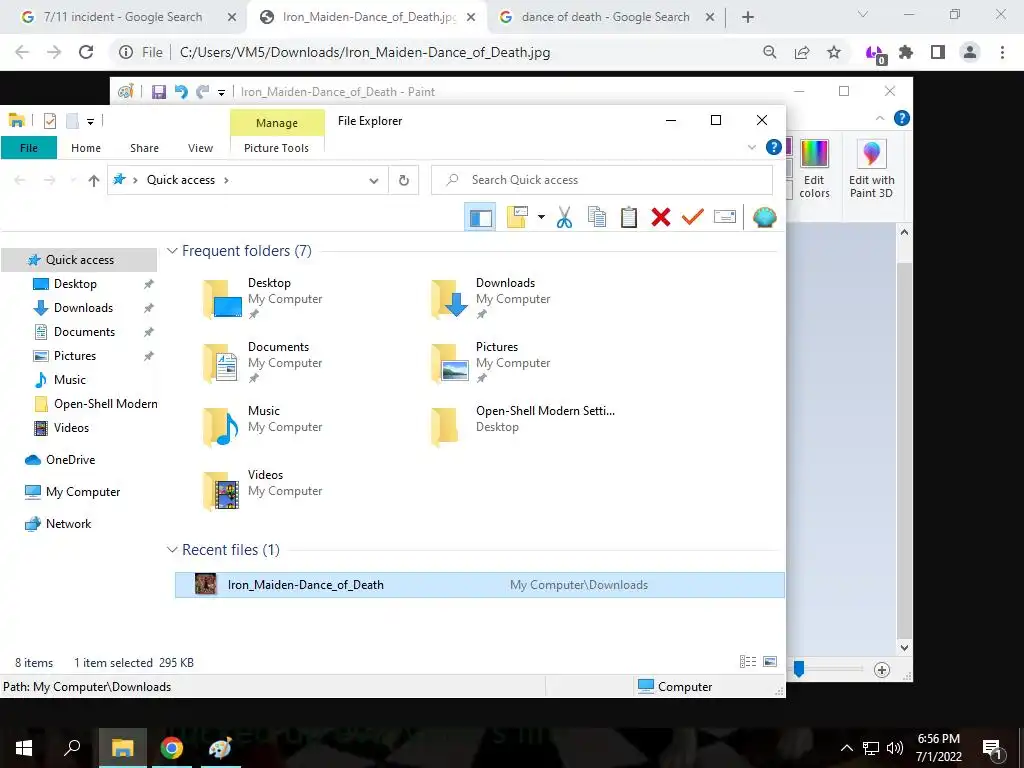Collapse the Paint ribbon chevron
The image size is (1024, 768).
point(880,118)
